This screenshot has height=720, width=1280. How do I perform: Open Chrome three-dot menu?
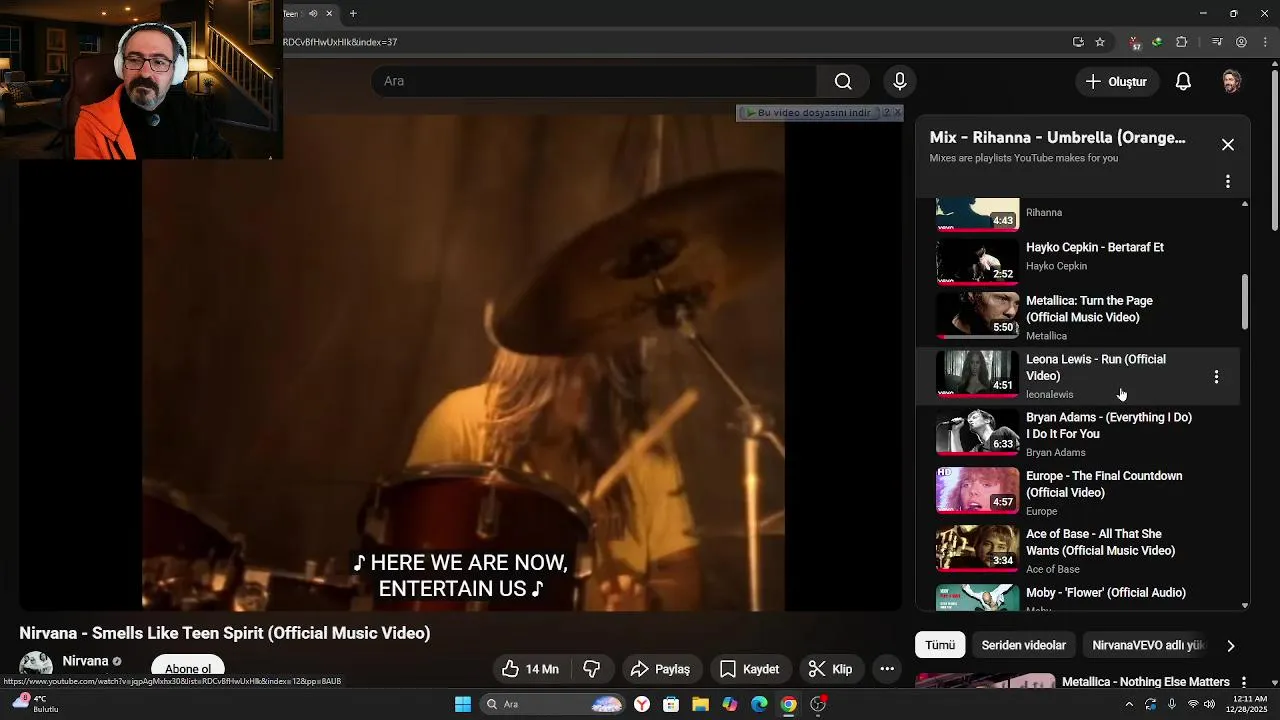point(1264,42)
